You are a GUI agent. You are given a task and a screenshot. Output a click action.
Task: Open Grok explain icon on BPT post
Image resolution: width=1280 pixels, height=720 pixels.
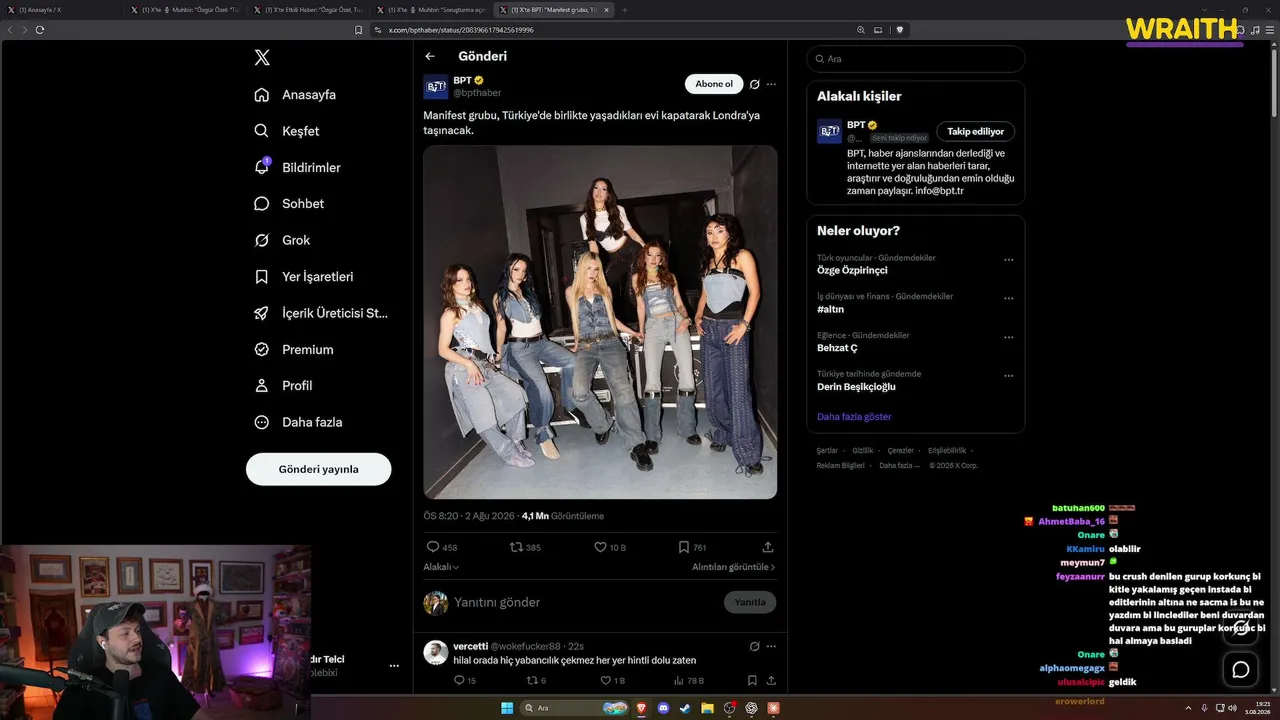coord(755,84)
